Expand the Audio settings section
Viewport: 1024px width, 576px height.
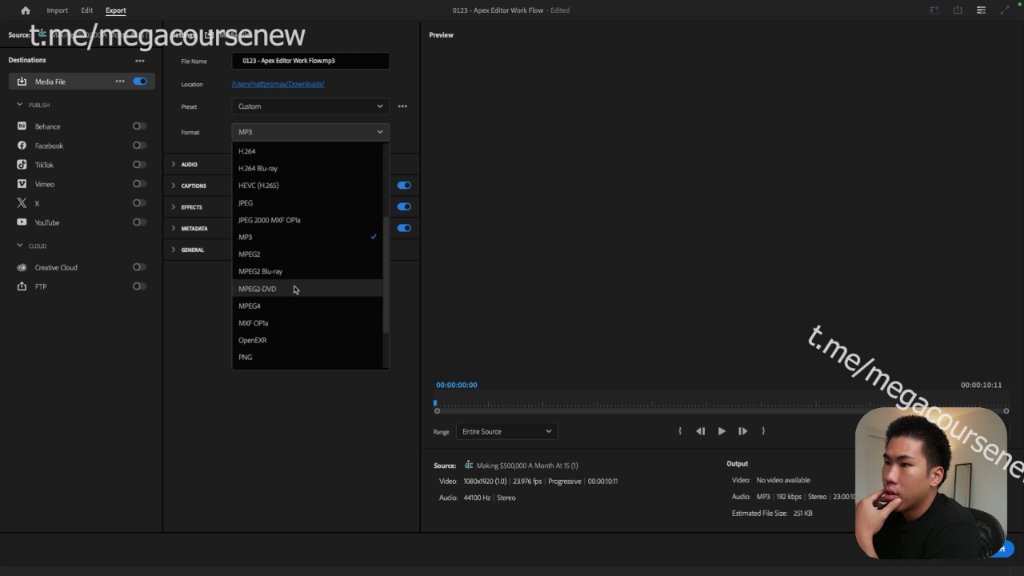[173, 165]
